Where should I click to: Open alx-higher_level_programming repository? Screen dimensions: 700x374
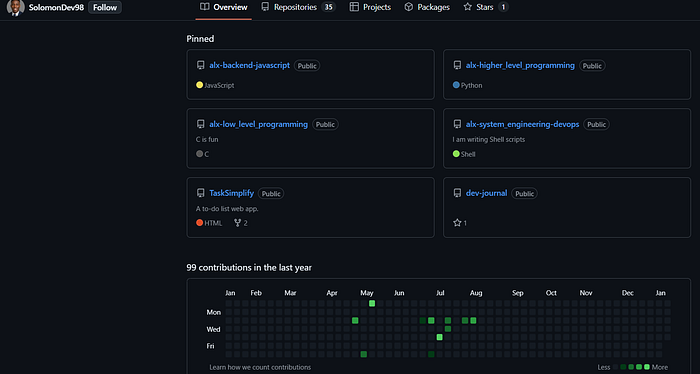[520, 65]
